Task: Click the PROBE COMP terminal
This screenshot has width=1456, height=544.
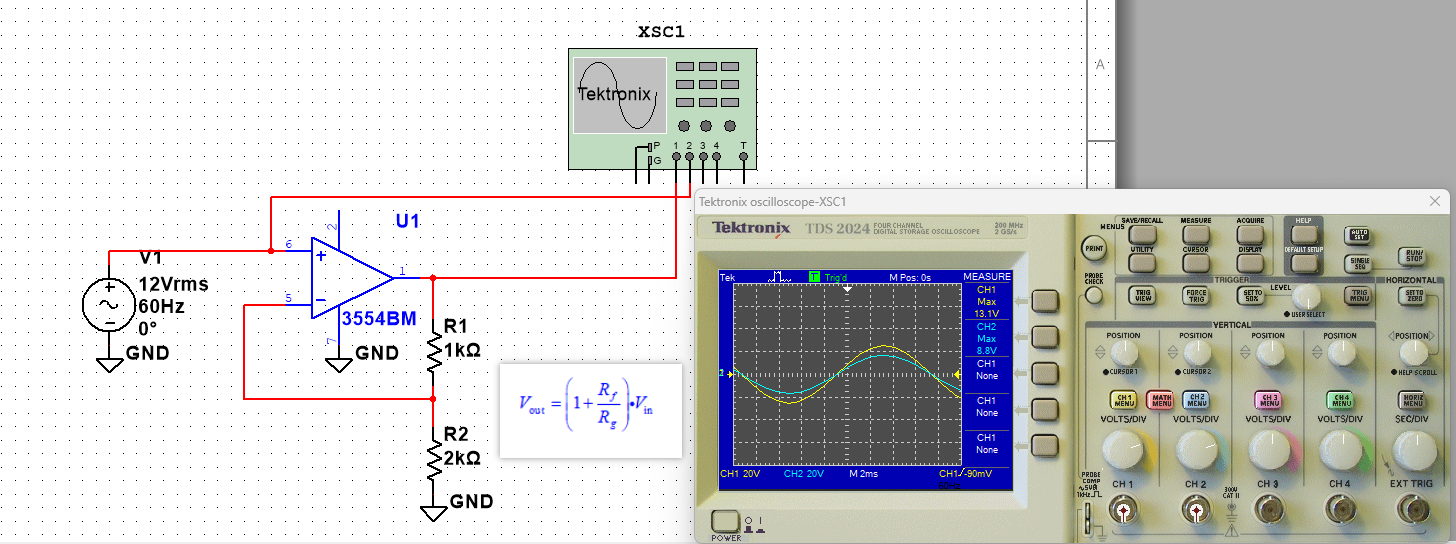Action: (1088, 517)
